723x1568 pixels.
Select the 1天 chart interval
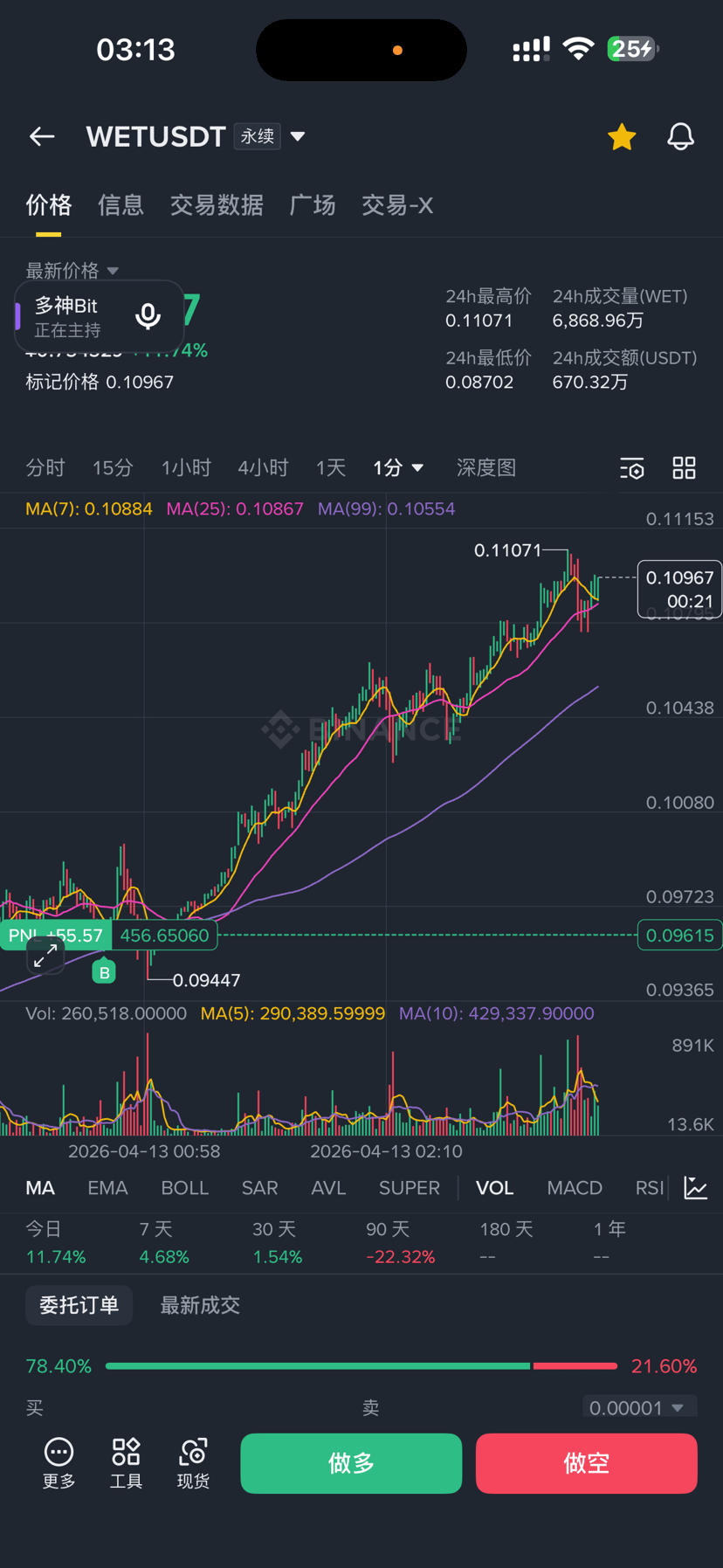click(331, 468)
